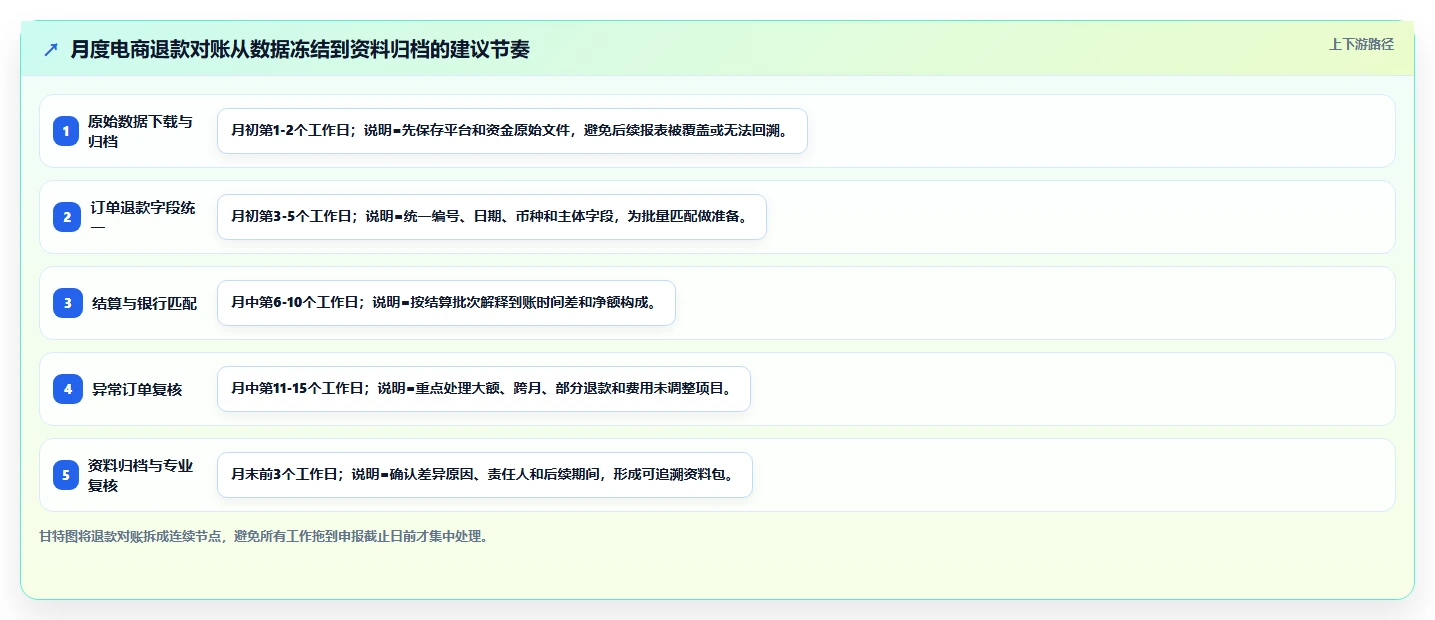
Task: Click the 月末前3个工作日 description box
Action: tap(484, 475)
